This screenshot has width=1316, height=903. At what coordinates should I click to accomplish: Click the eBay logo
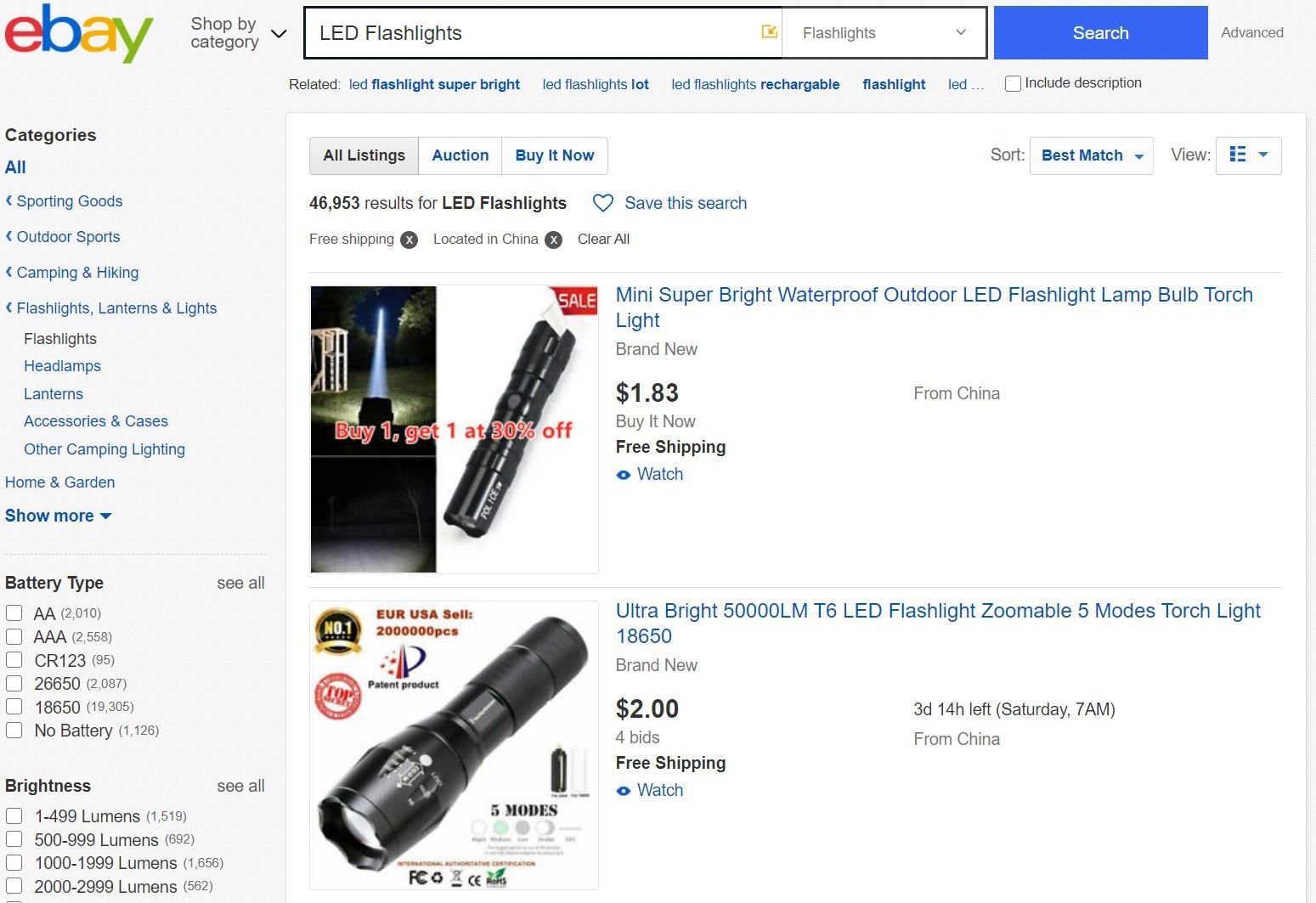pyautogui.click(x=79, y=34)
